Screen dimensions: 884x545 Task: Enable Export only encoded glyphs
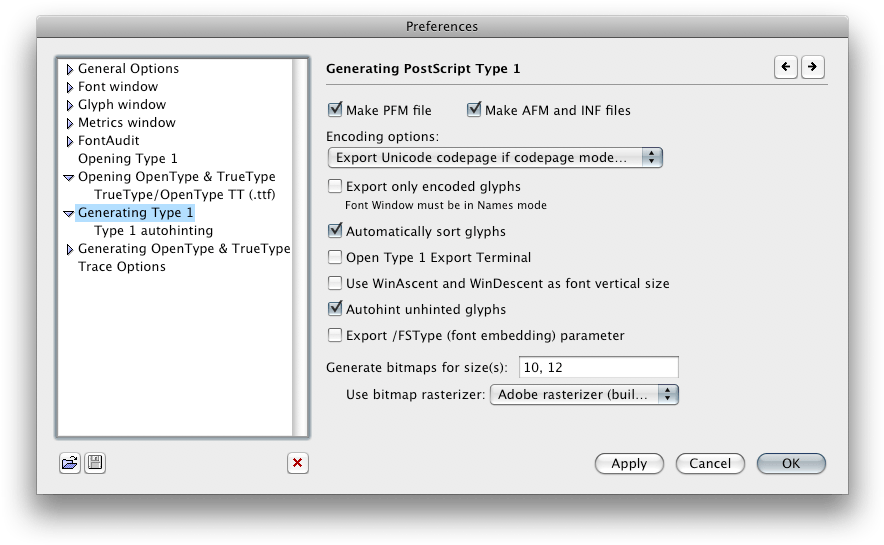(x=336, y=186)
